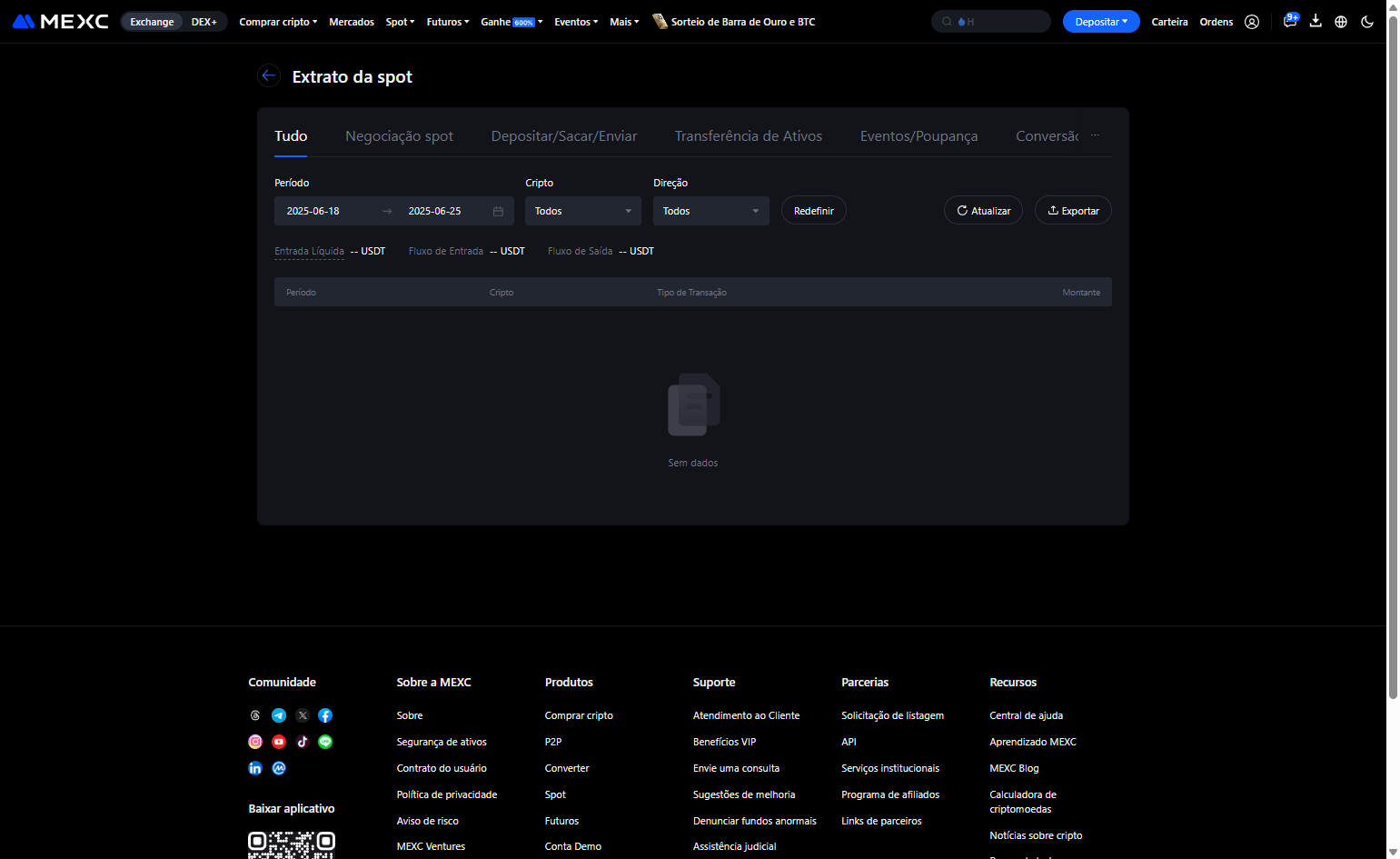Switch to the DEX+ mode toggle
Viewport: 1400px width, 859px height.
point(204,22)
